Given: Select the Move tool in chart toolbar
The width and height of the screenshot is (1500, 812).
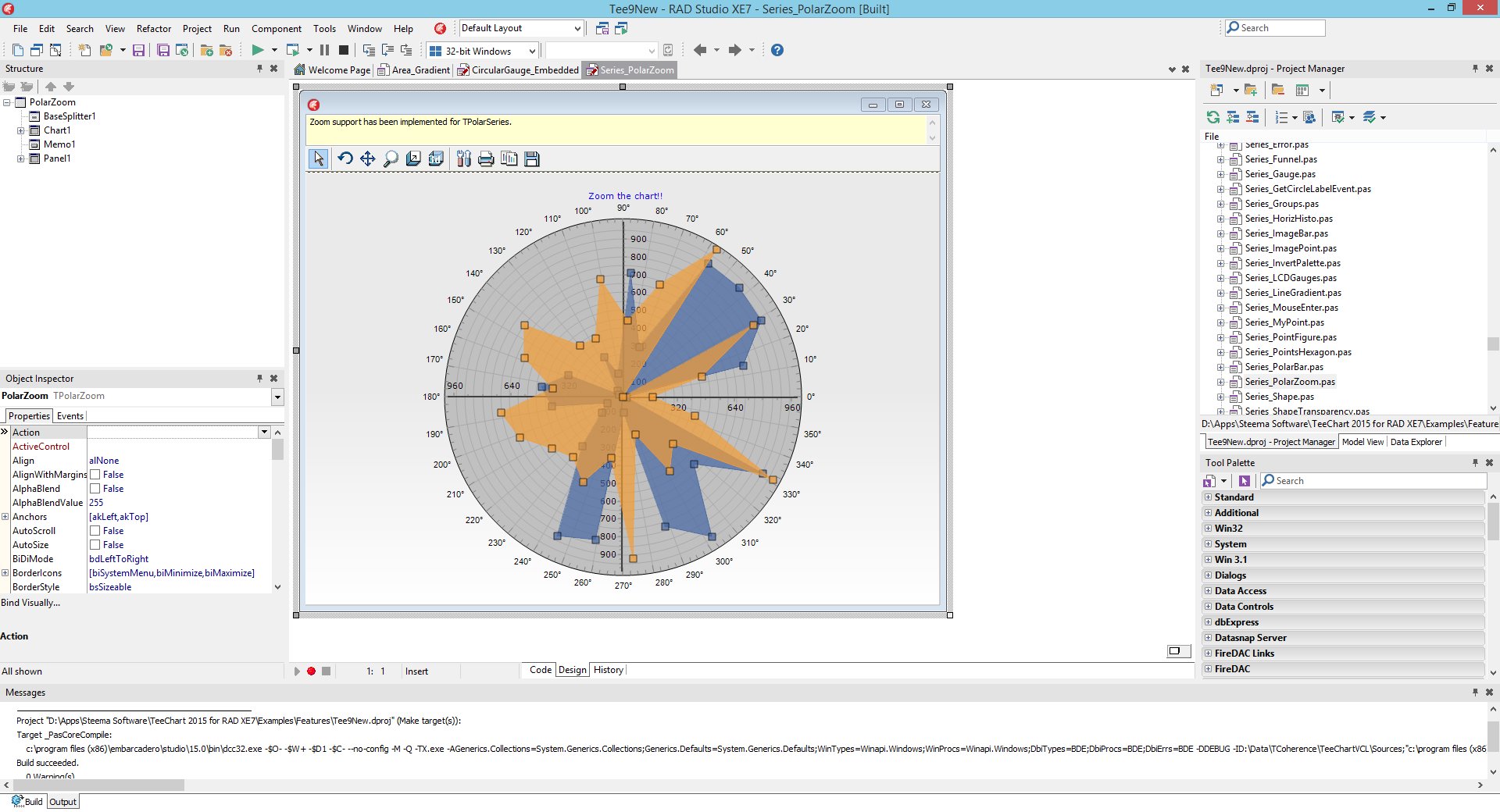Looking at the screenshot, I should (367, 158).
